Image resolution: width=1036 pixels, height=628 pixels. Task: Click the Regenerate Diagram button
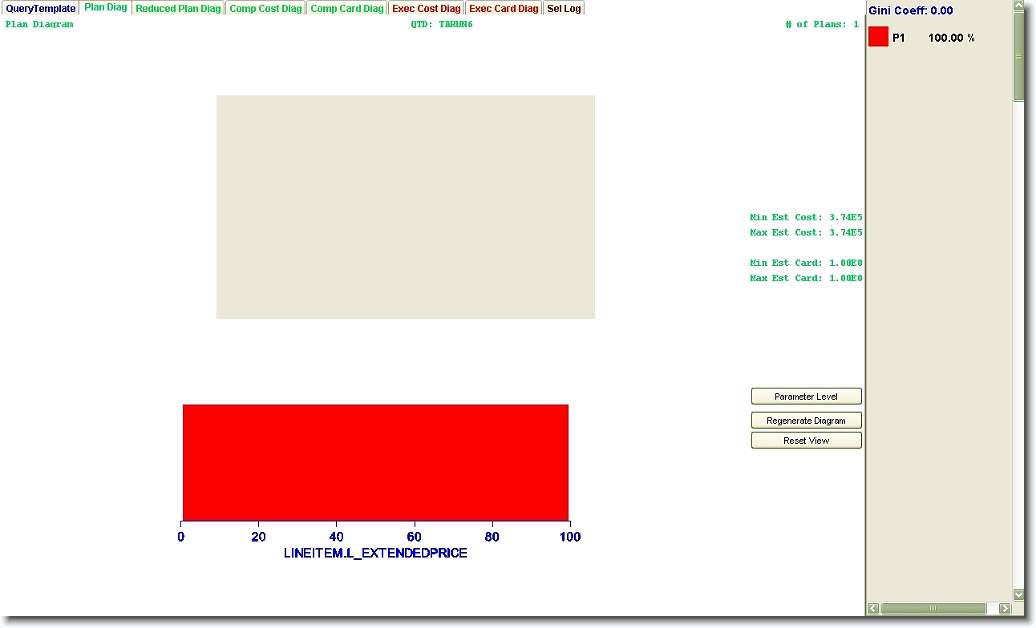point(806,421)
